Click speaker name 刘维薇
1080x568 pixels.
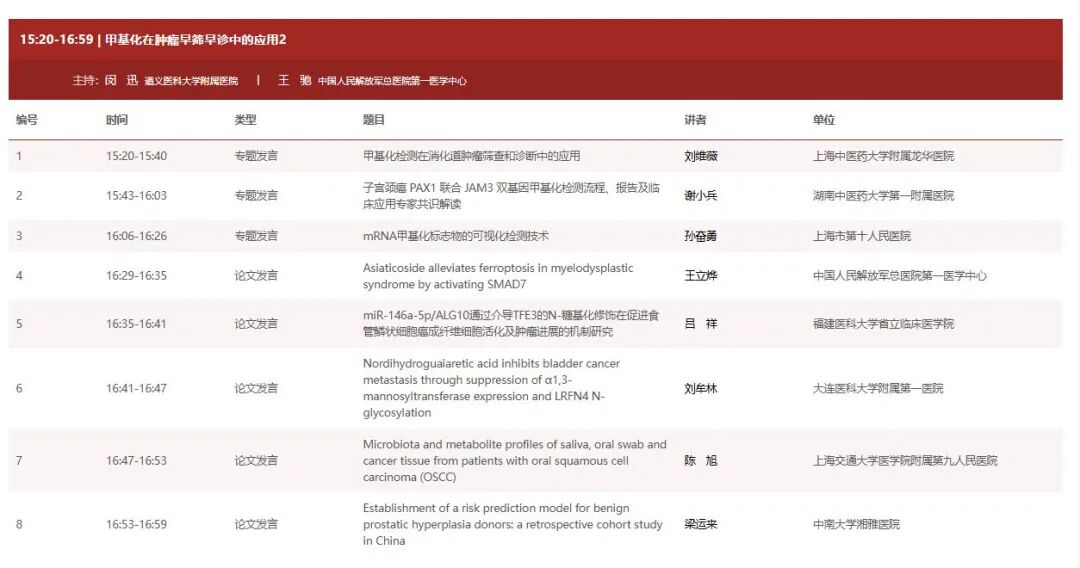[701, 156]
